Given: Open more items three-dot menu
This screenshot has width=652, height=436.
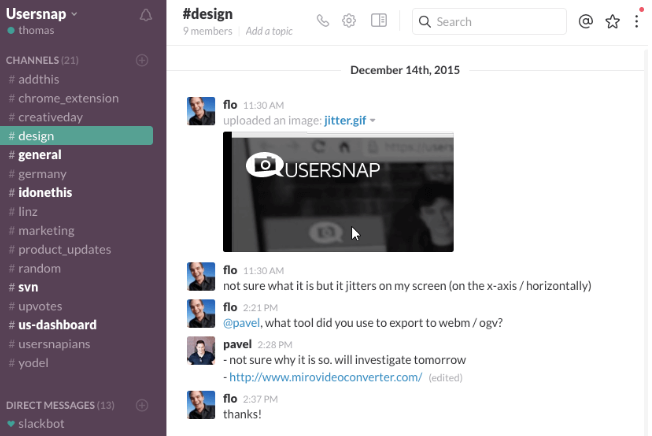Looking at the screenshot, I should [637, 21].
